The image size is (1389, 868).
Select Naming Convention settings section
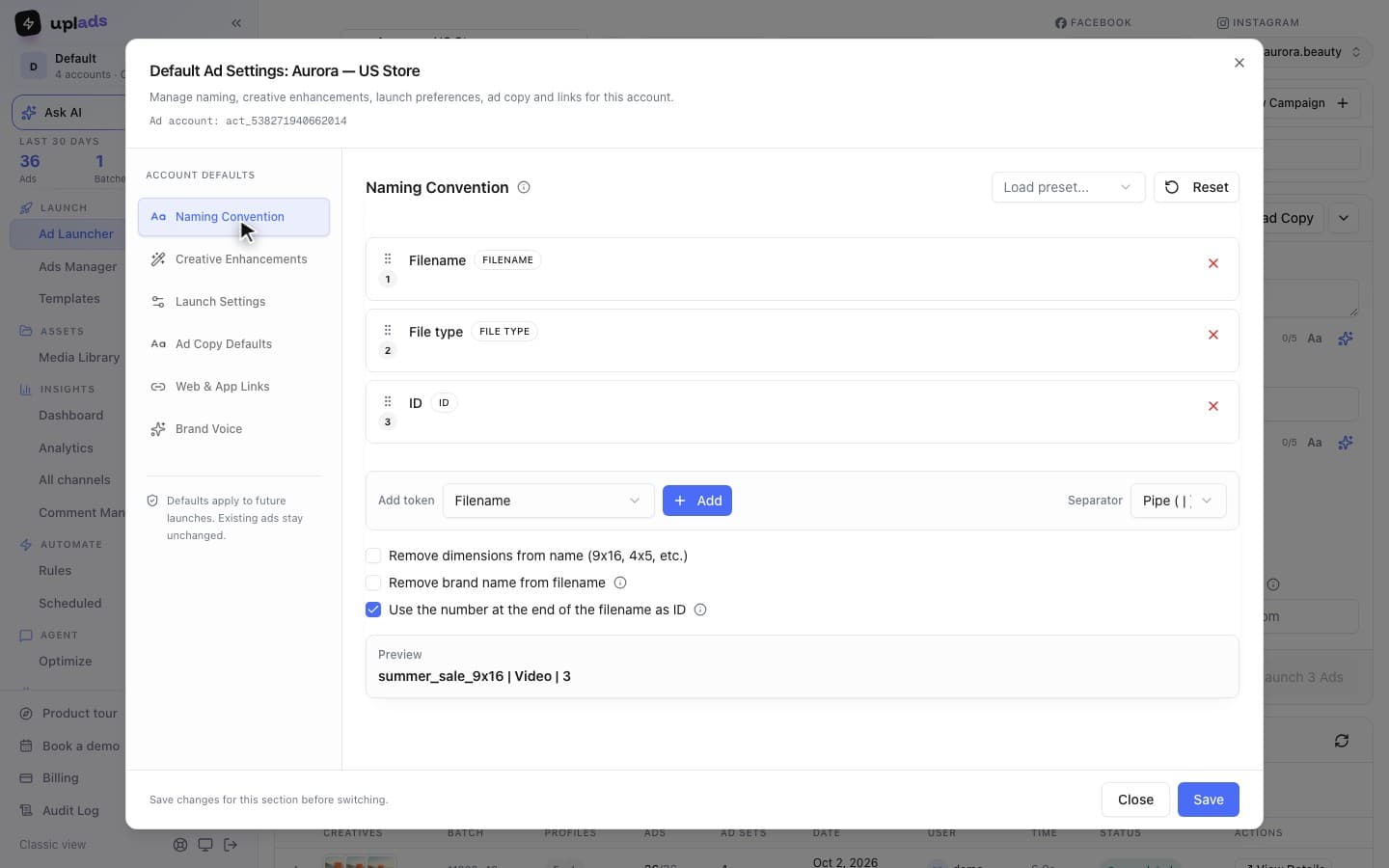click(x=233, y=217)
